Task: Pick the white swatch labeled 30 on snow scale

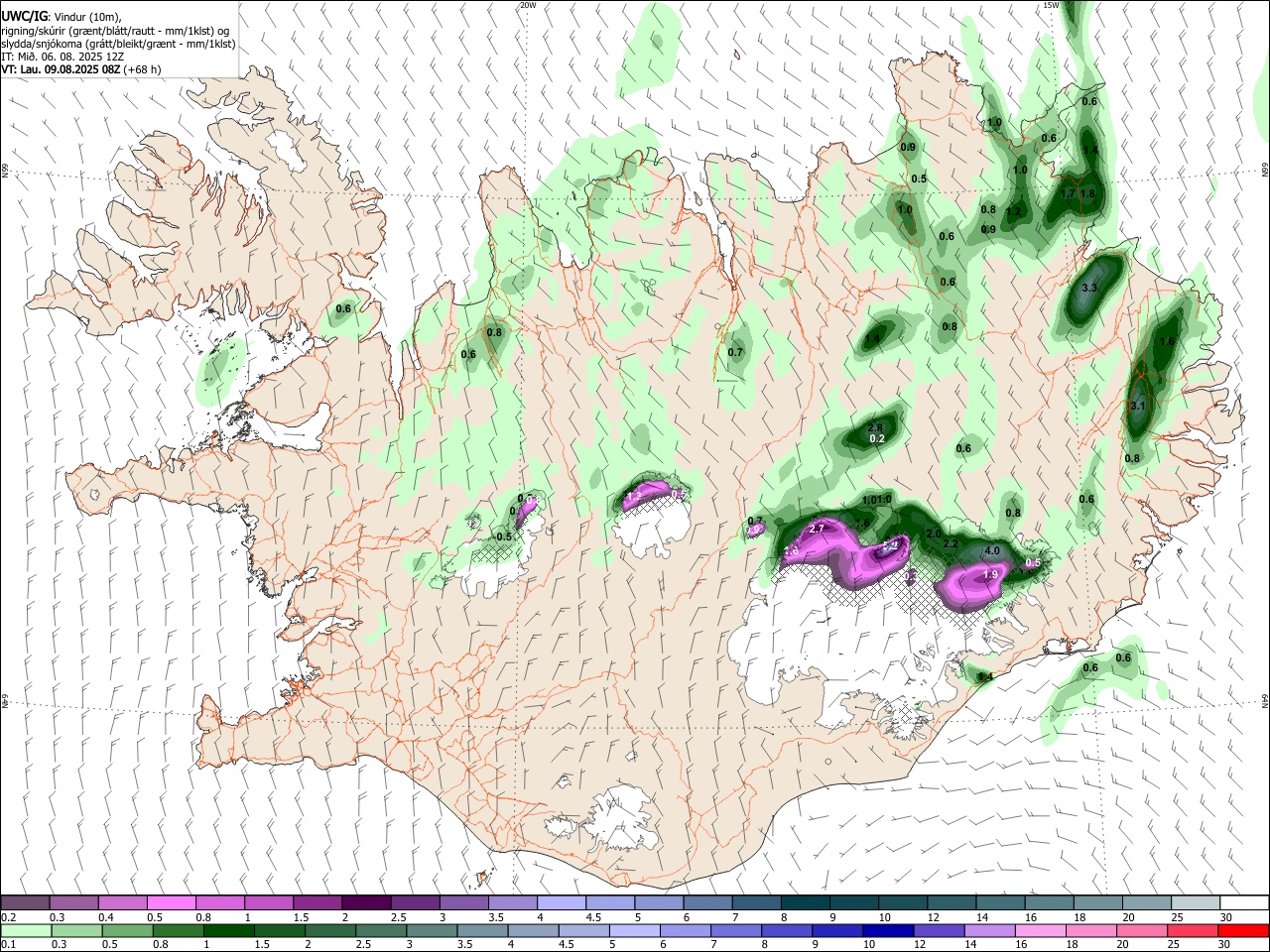Action: click(1244, 903)
